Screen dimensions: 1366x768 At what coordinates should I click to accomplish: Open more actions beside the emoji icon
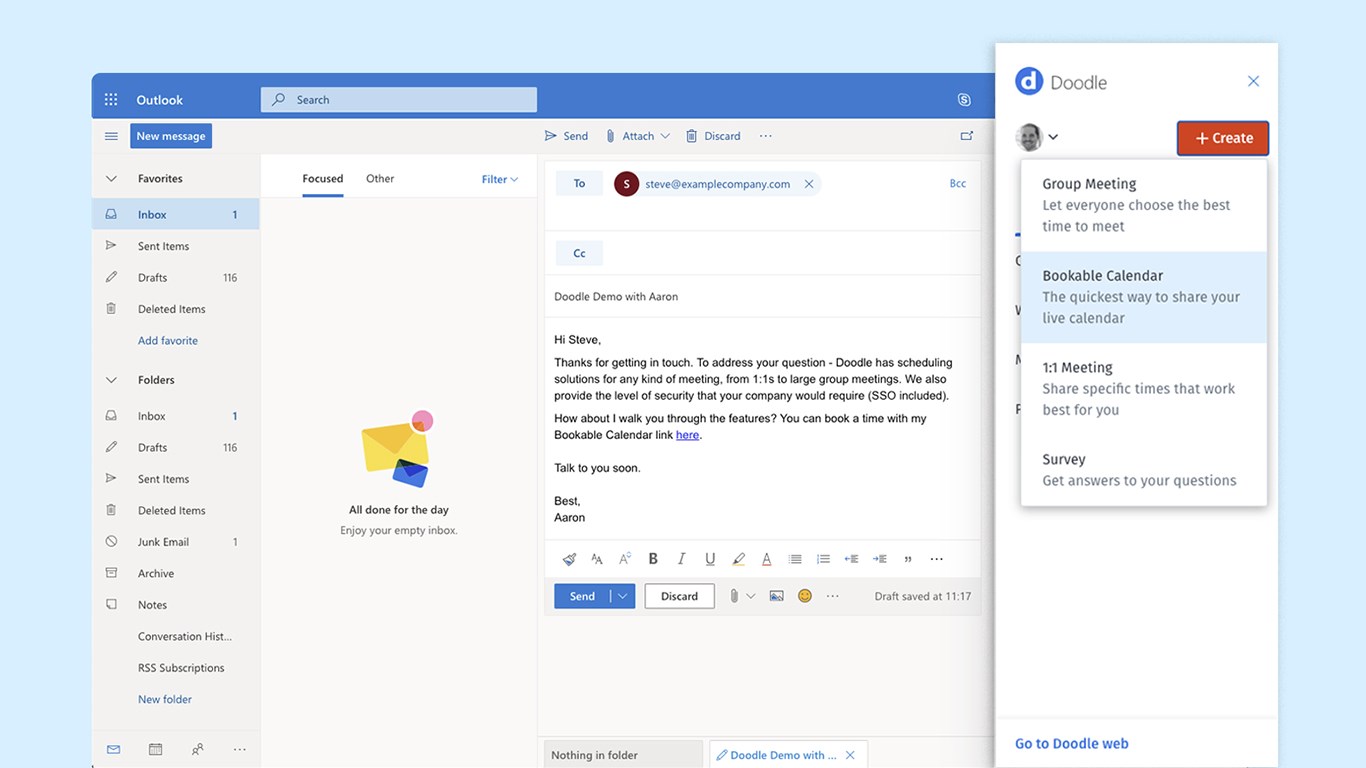tap(833, 596)
